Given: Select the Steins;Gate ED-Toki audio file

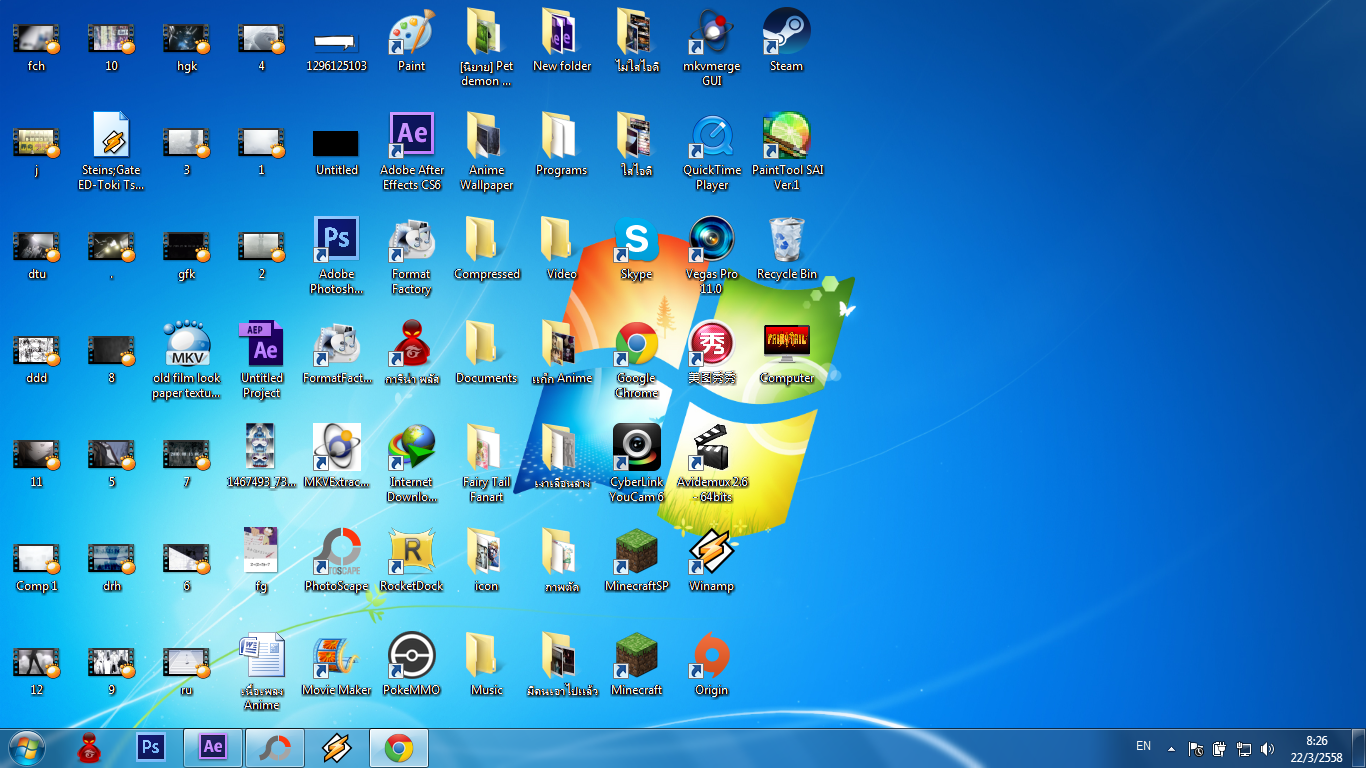Looking at the screenshot, I should pyautogui.click(x=111, y=152).
